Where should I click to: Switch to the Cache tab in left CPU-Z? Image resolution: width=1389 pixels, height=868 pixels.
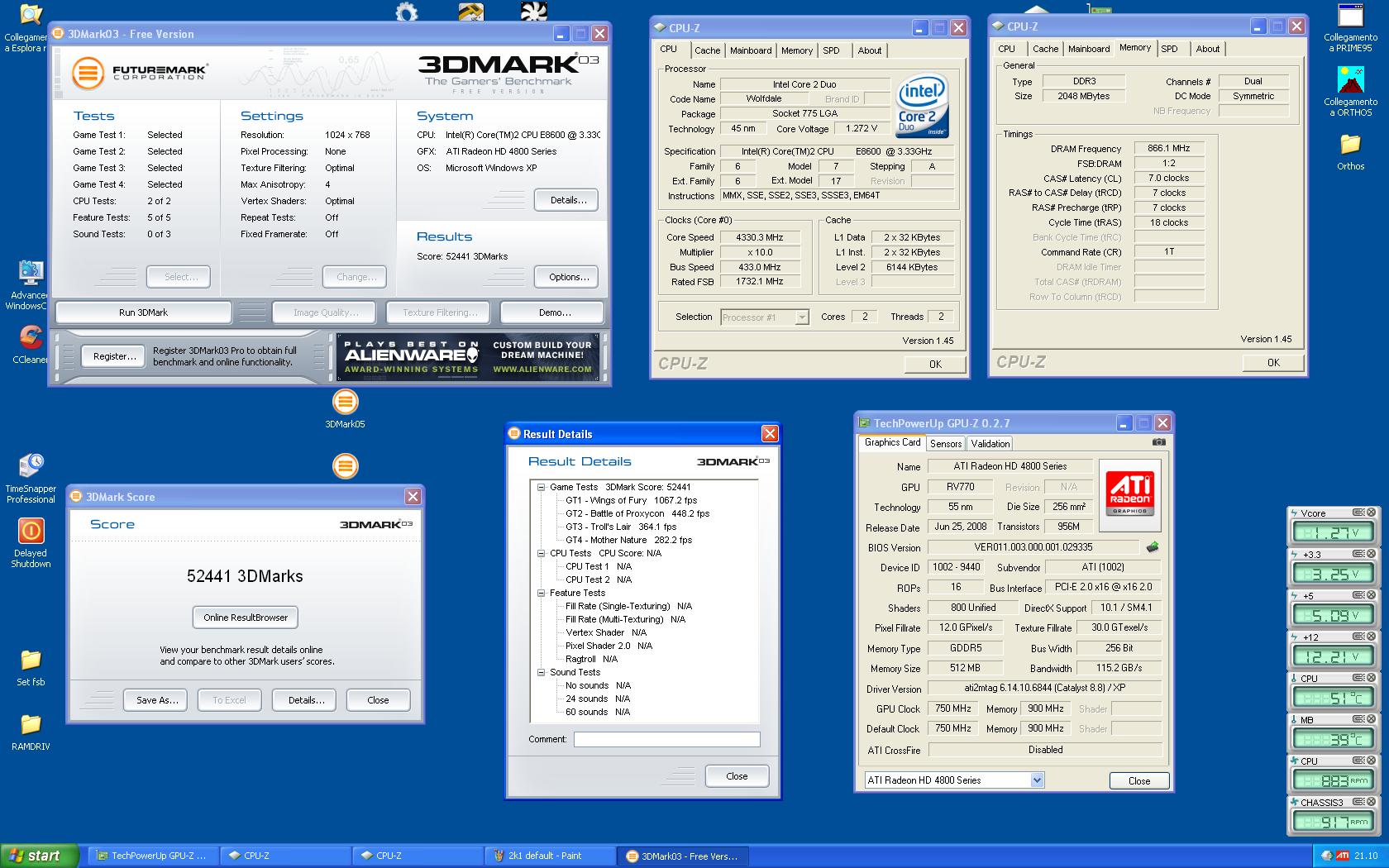point(707,50)
